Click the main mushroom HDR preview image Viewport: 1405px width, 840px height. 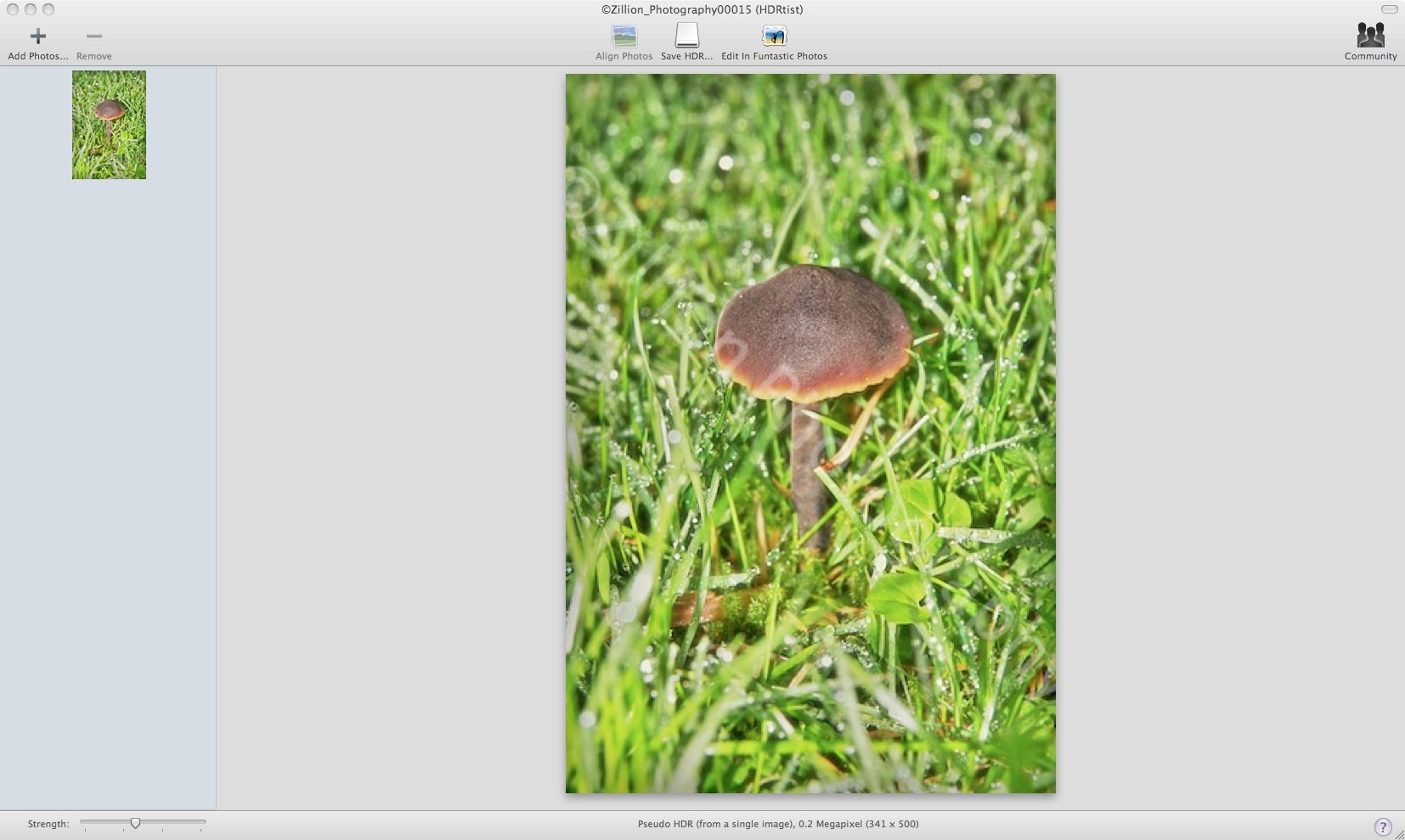point(810,433)
